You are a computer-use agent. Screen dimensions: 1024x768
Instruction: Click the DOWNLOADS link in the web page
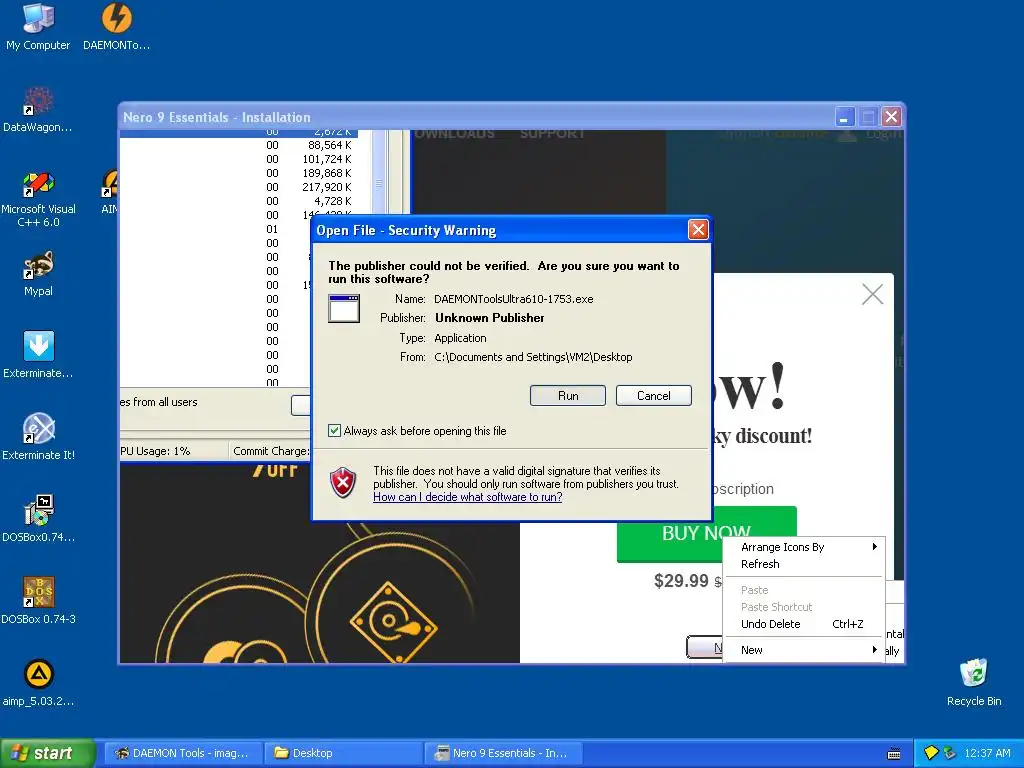(455, 134)
